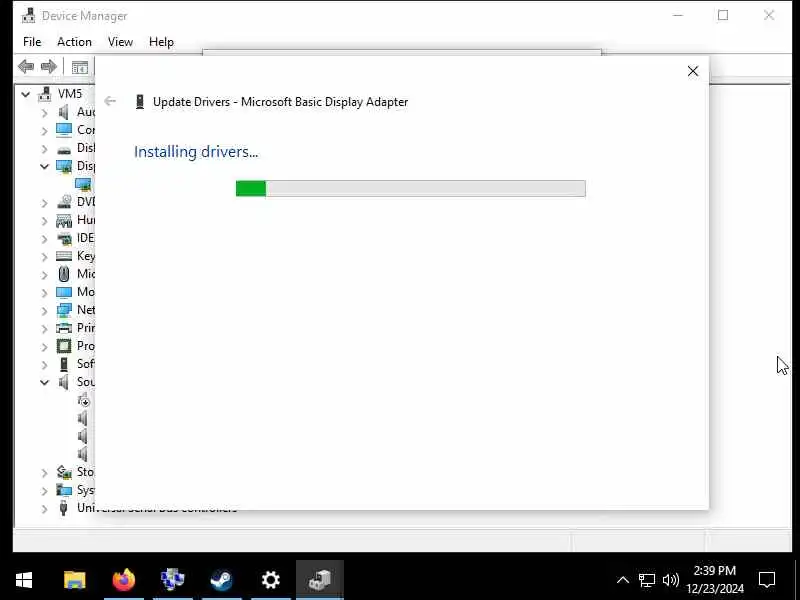Expand the Network adapters category
The height and width of the screenshot is (600, 800).
click(x=44, y=310)
